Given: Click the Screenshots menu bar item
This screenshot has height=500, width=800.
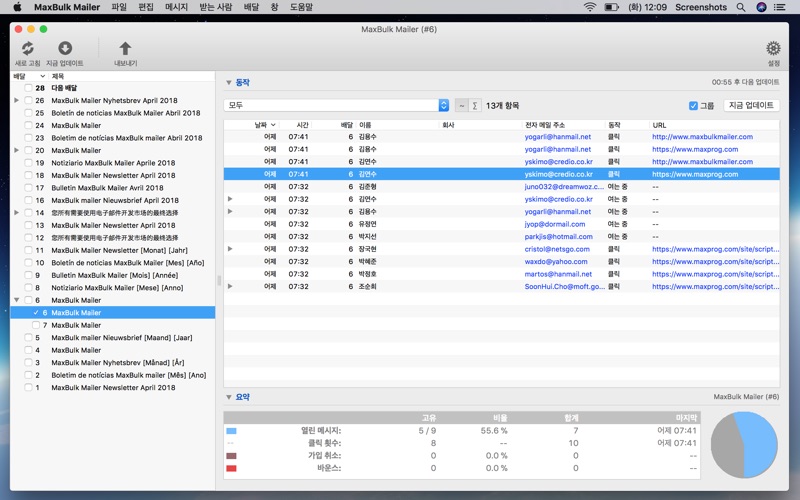Looking at the screenshot, I should (x=701, y=7).
